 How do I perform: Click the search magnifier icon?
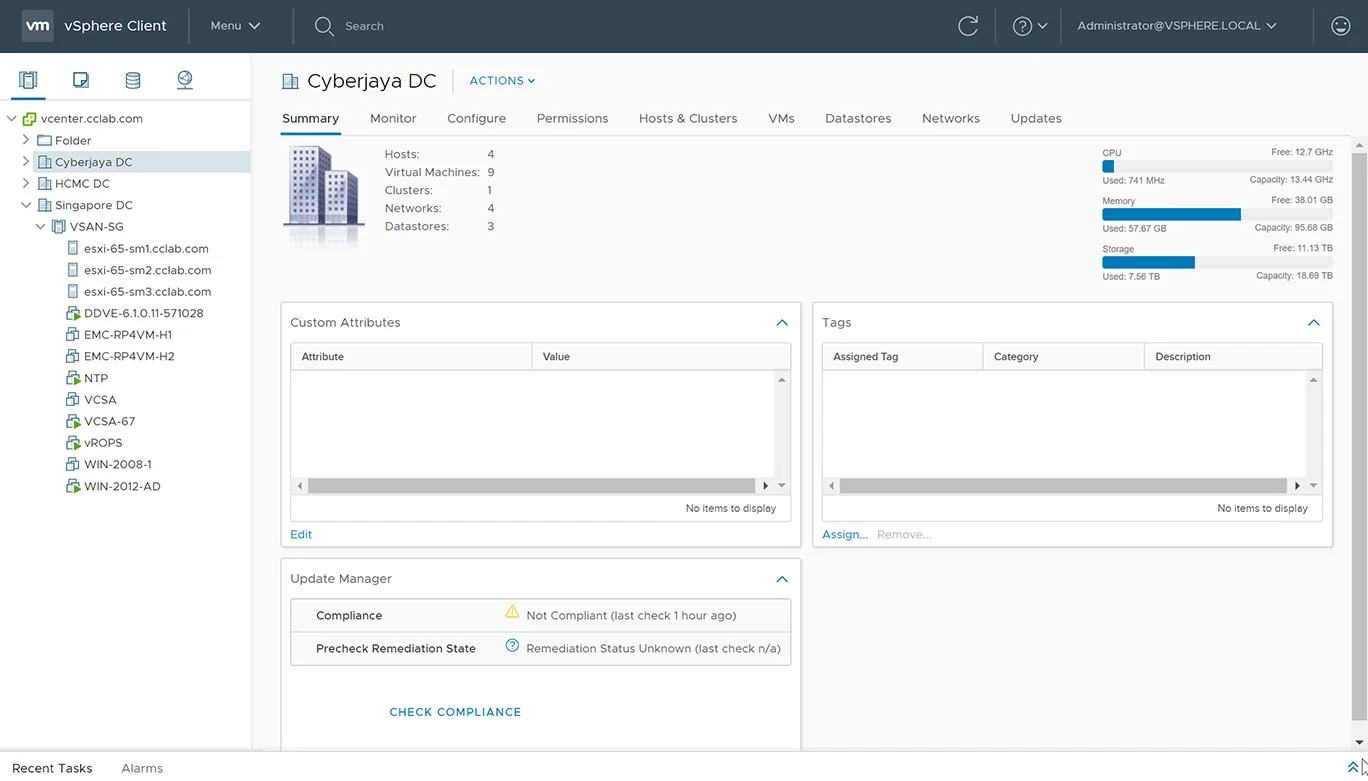tap(324, 26)
